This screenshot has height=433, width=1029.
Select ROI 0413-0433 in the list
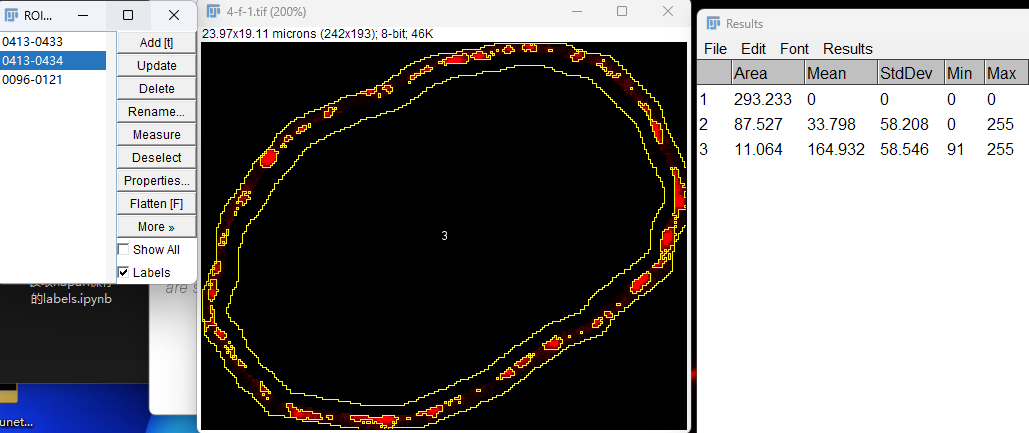[x=53, y=41]
